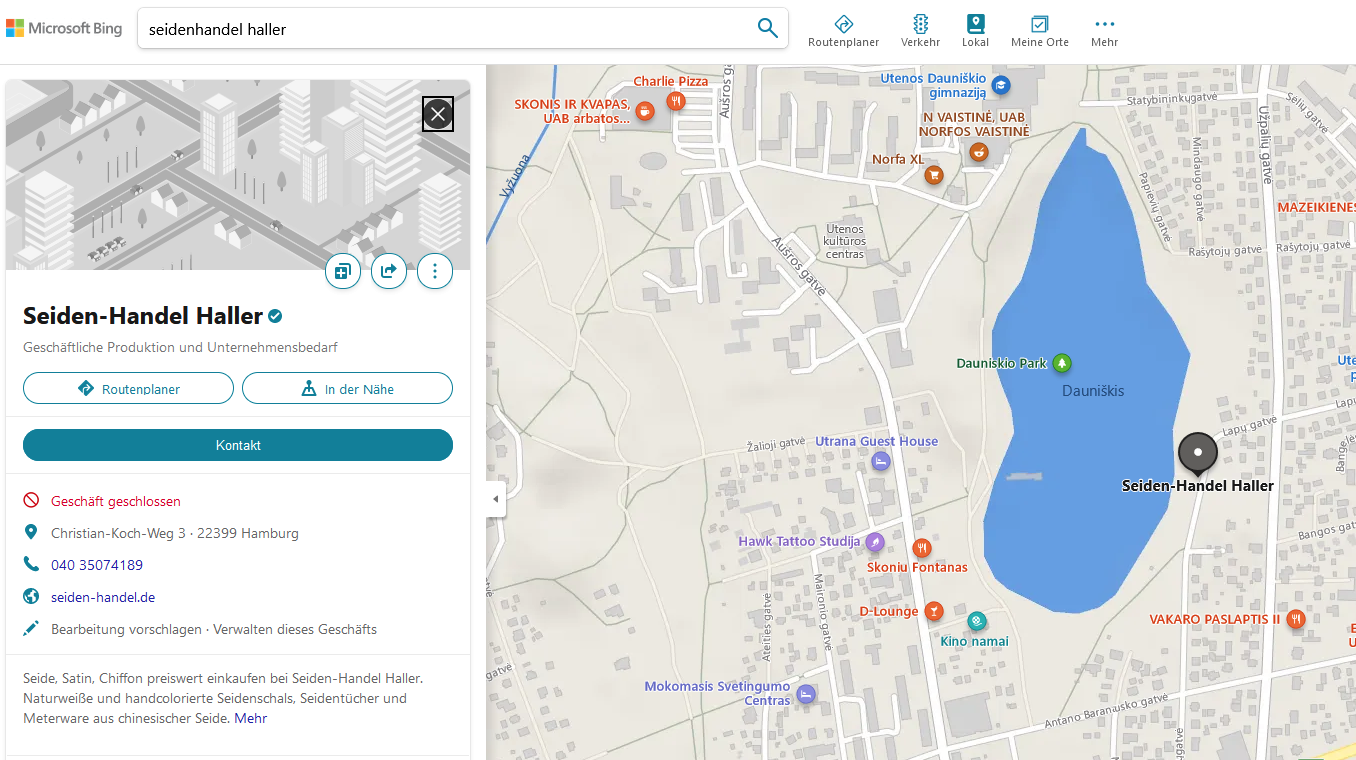Click the verified badge beside business name

pos(275,316)
